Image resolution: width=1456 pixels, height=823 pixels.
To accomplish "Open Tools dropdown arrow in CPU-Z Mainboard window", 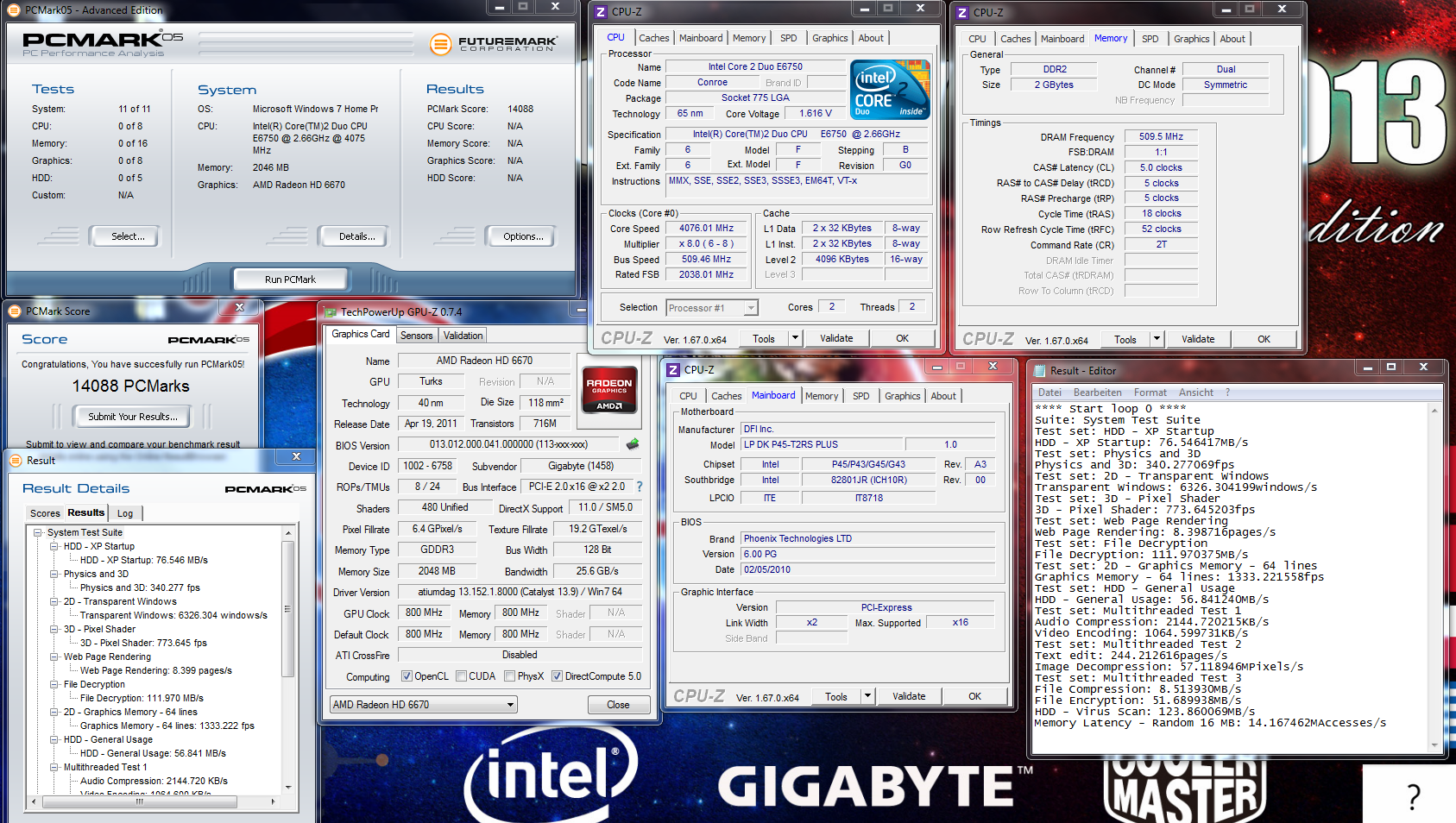I will pyautogui.click(x=867, y=697).
